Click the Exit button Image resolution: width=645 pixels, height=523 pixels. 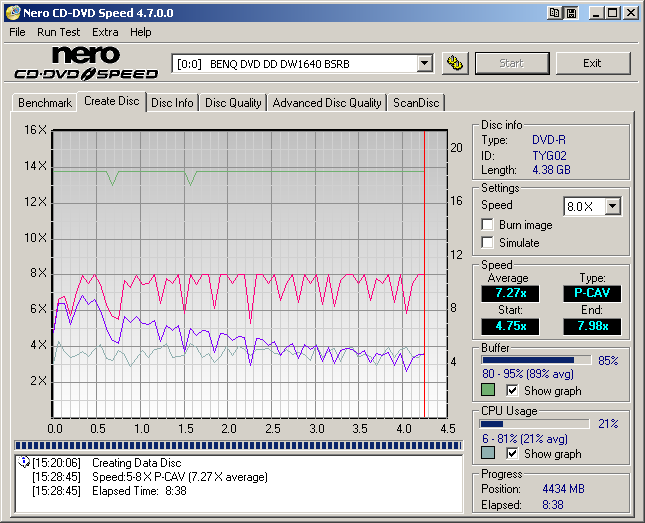pyautogui.click(x=593, y=63)
